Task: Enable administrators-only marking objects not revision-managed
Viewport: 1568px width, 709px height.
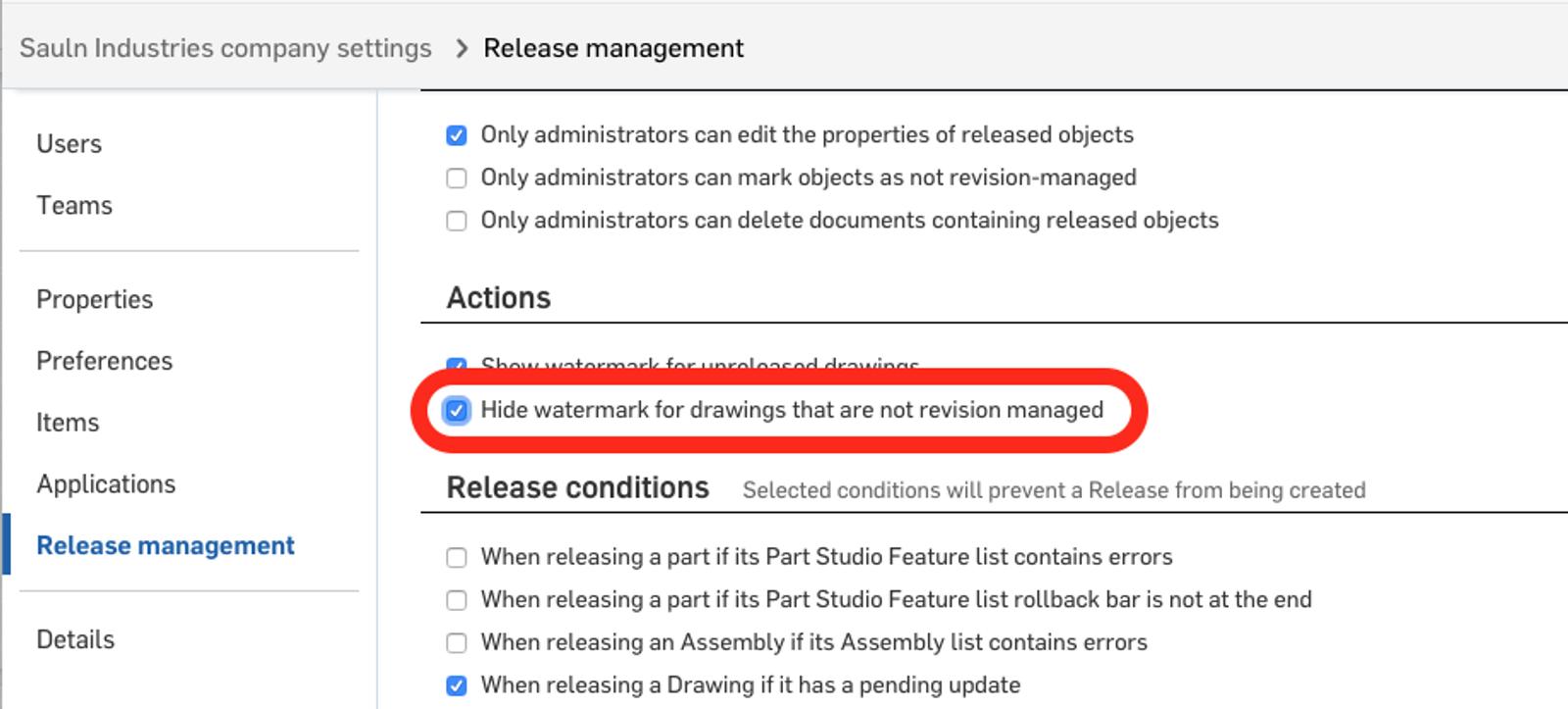Action: tap(457, 178)
